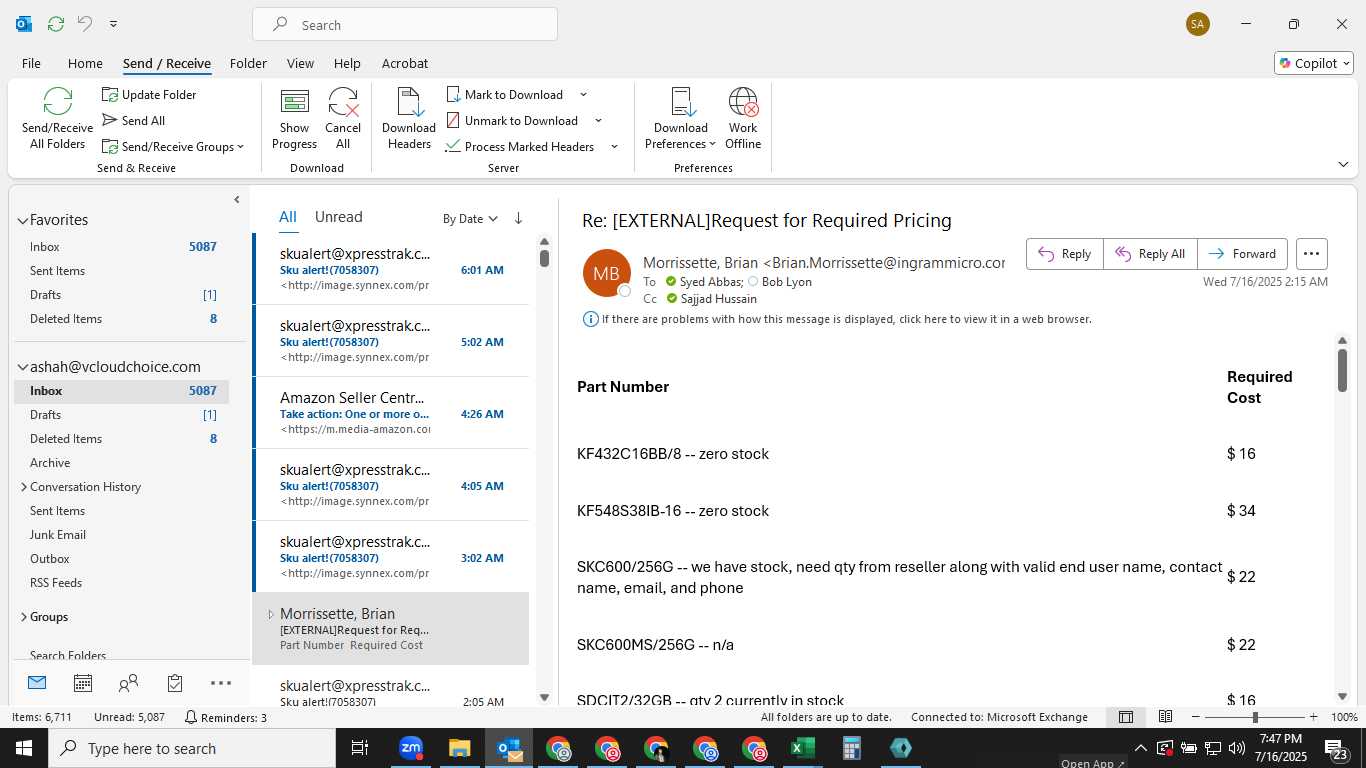Switch to Reading view status icon

pyautogui.click(x=1166, y=717)
